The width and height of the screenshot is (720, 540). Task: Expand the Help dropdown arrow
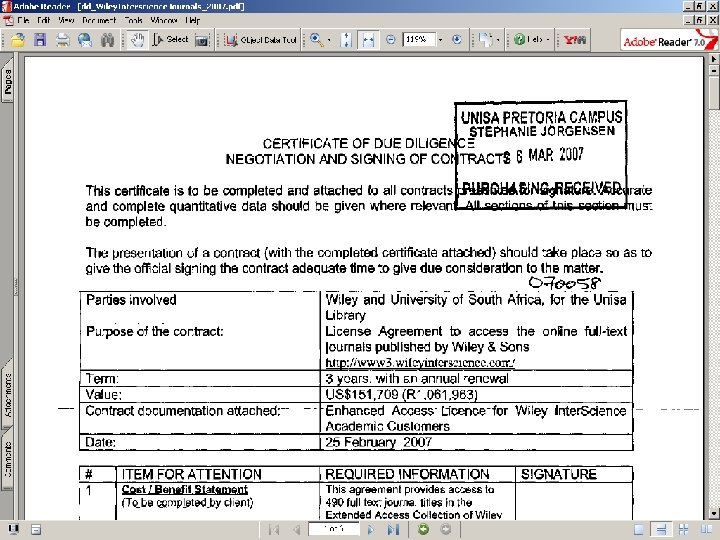[x=548, y=40]
